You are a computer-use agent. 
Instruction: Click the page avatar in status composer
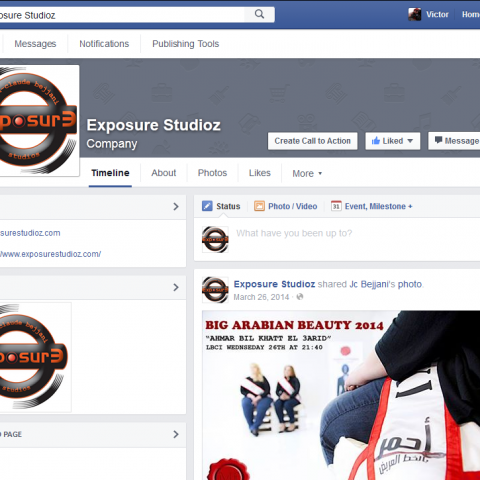point(215,239)
